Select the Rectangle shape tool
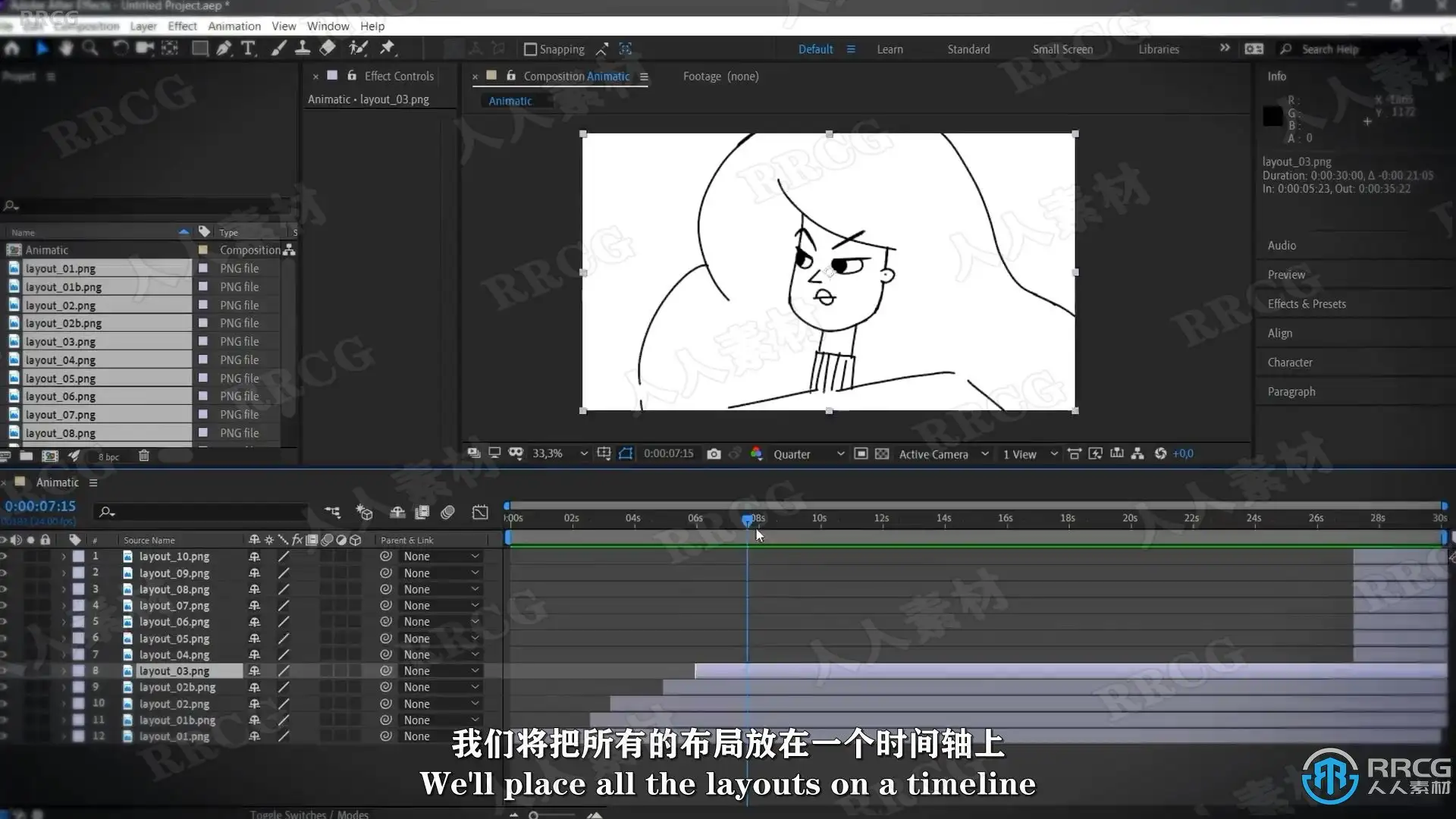Screen dimensions: 1456x819 (199, 49)
